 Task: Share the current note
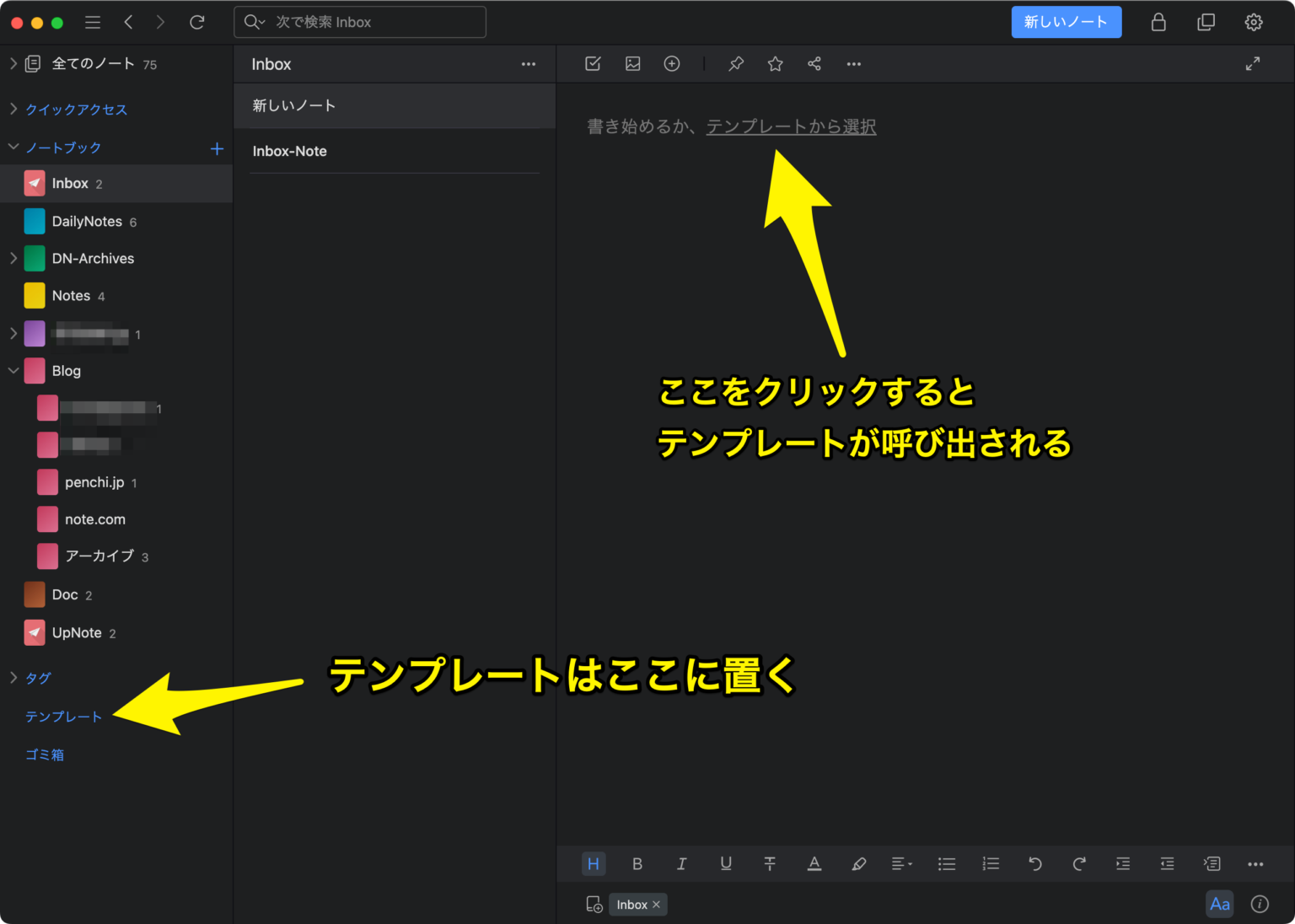(x=814, y=63)
